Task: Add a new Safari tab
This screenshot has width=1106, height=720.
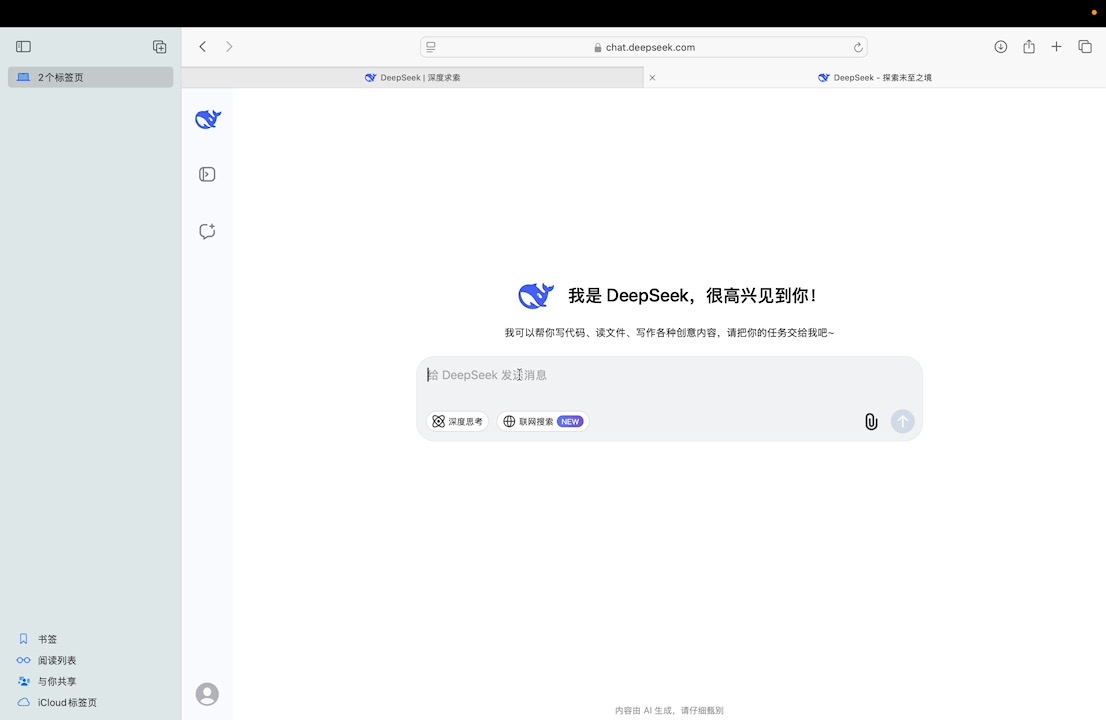Action: (x=1056, y=47)
